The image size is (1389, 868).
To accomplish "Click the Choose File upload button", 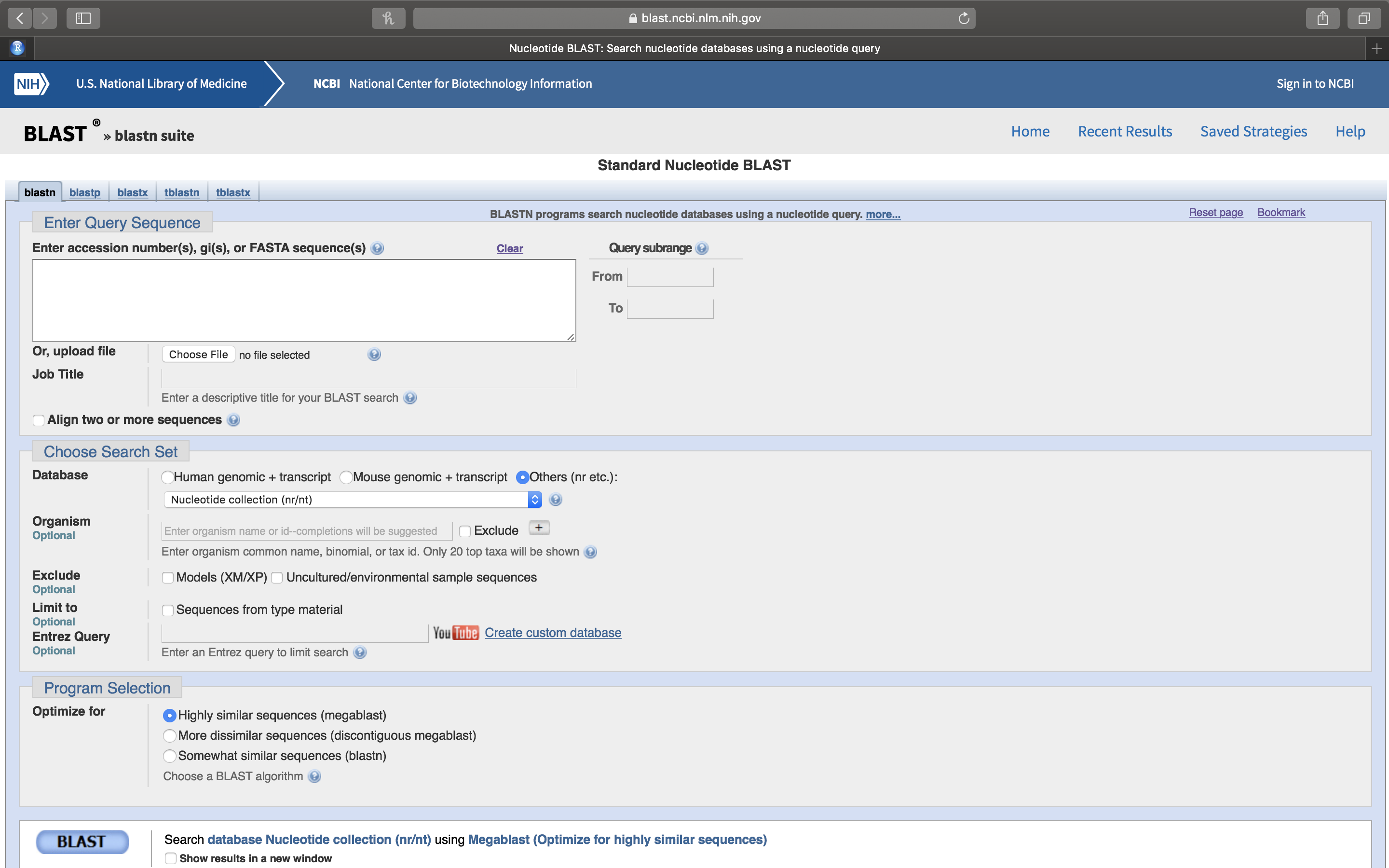I will coord(198,354).
